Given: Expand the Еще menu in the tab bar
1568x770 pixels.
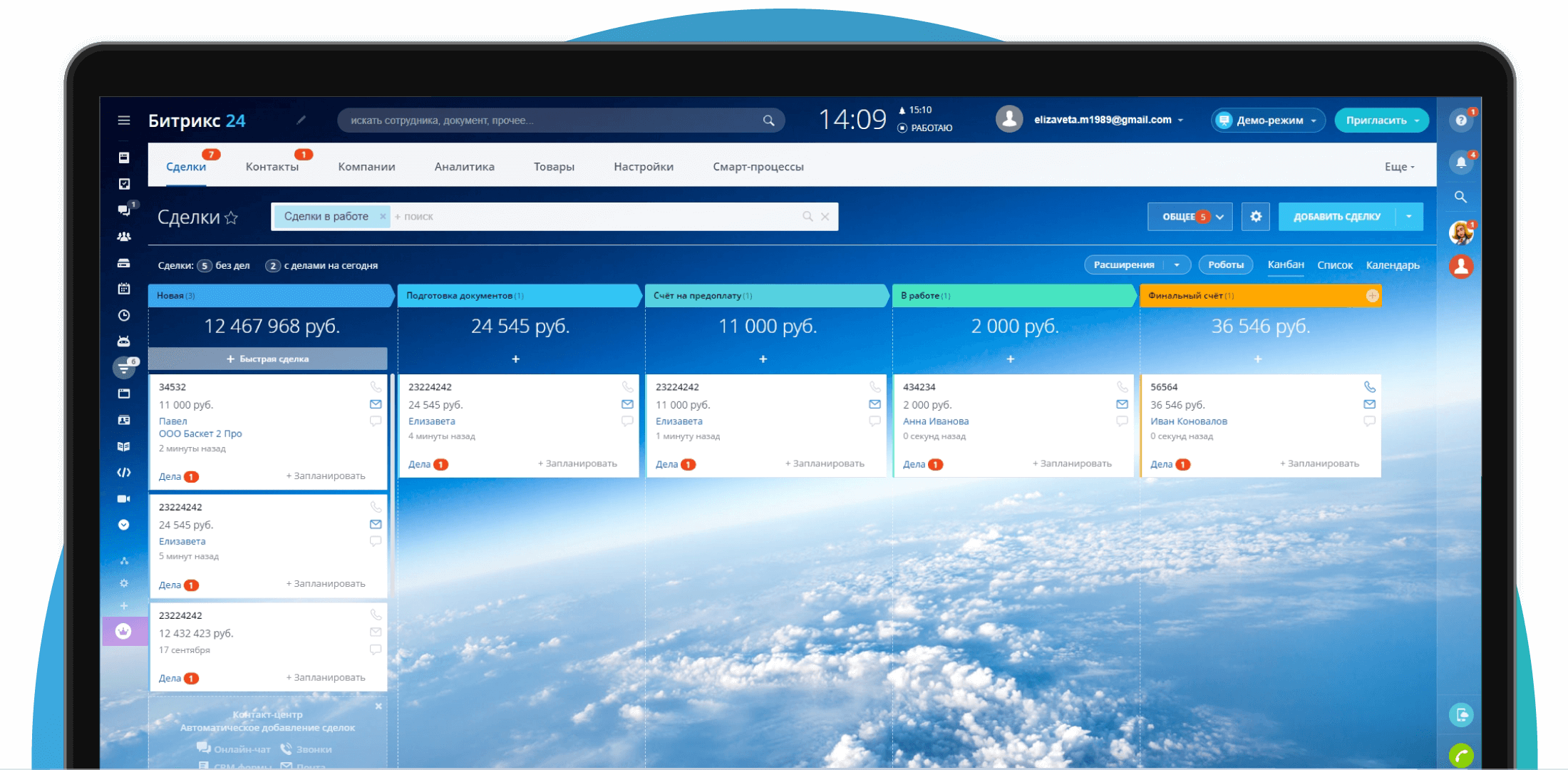Looking at the screenshot, I should click(x=1399, y=166).
